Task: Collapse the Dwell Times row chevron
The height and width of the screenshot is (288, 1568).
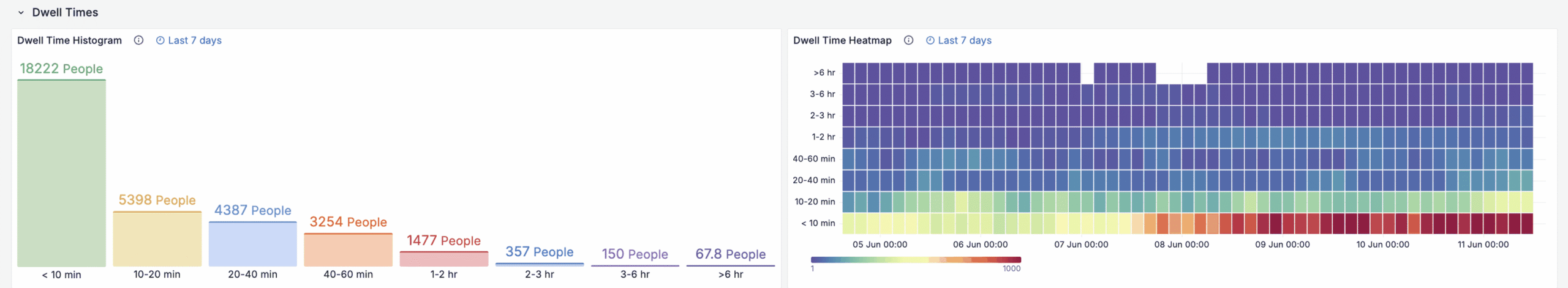Action: tap(21, 12)
